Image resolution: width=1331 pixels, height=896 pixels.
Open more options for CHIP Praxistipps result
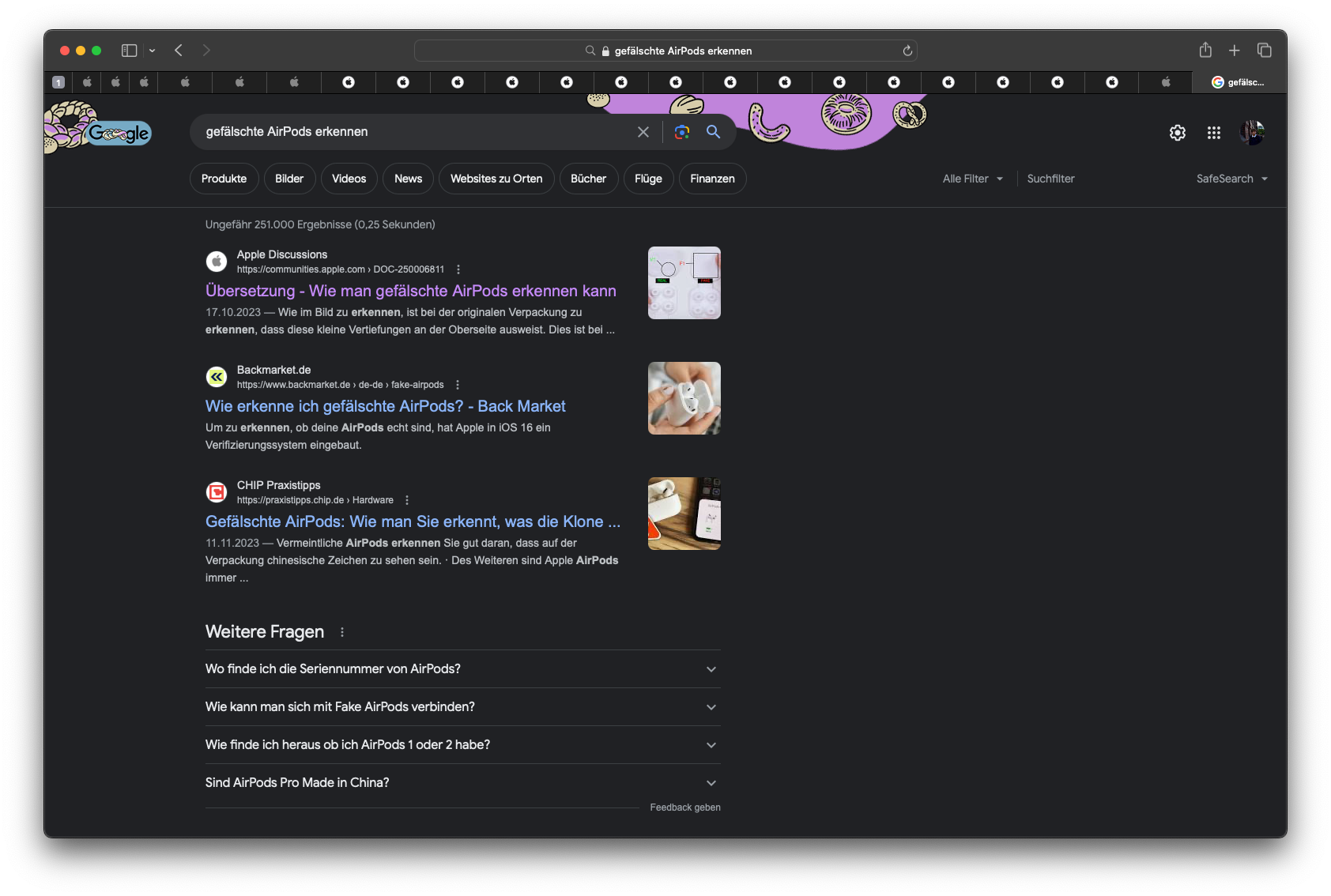point(407,500)
